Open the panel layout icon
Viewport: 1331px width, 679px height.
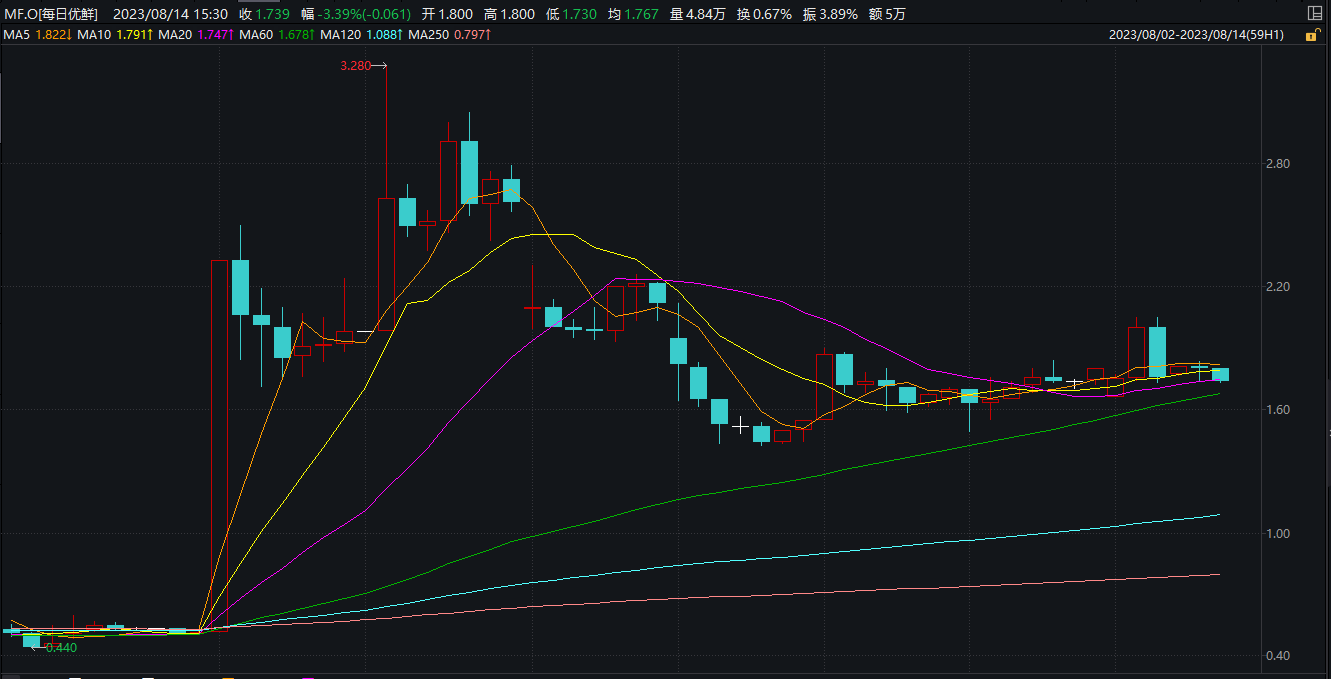pyautogui.click(x=1314, y=13)
